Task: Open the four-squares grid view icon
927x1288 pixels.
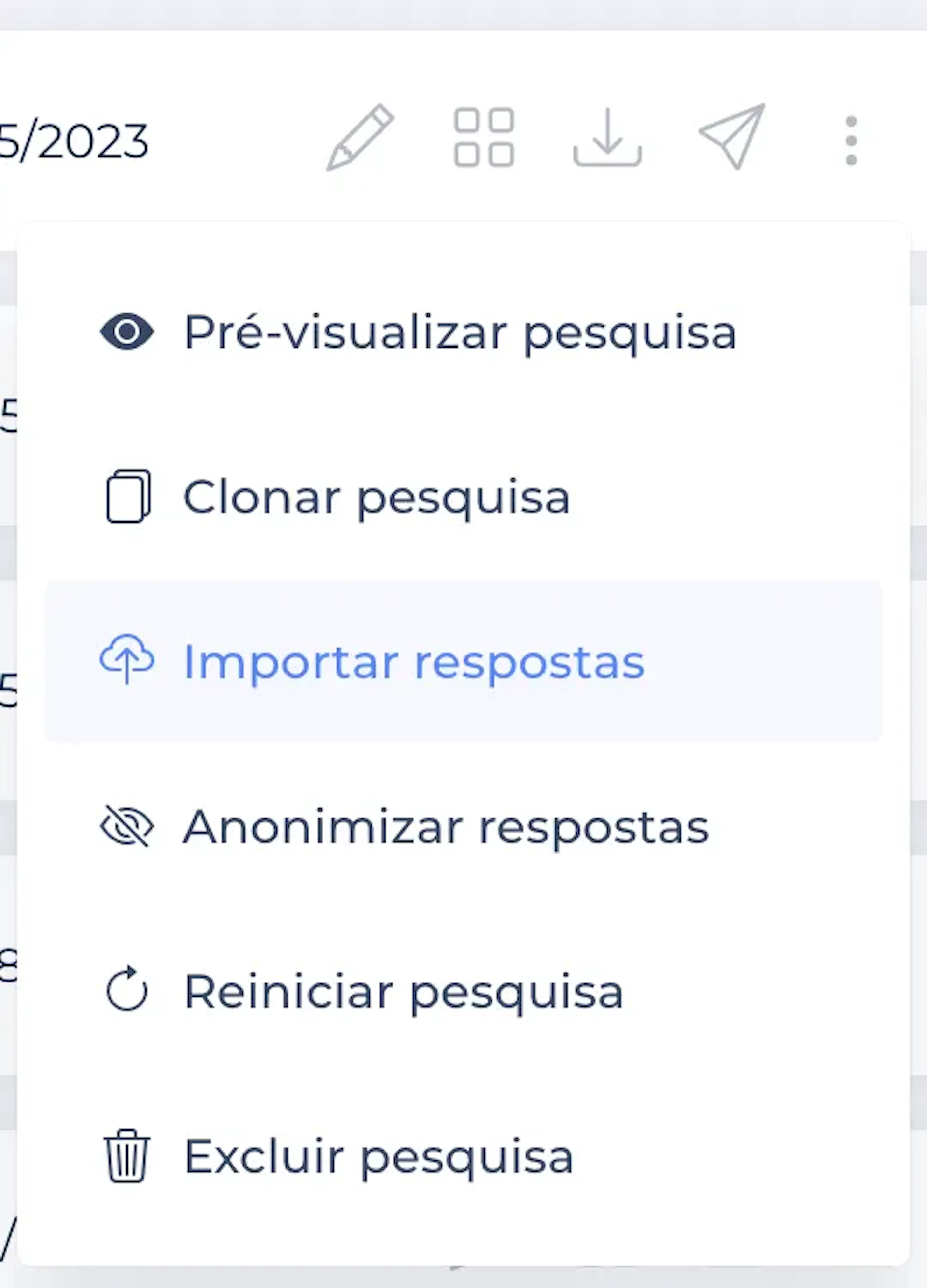Action: click(484, 137)
